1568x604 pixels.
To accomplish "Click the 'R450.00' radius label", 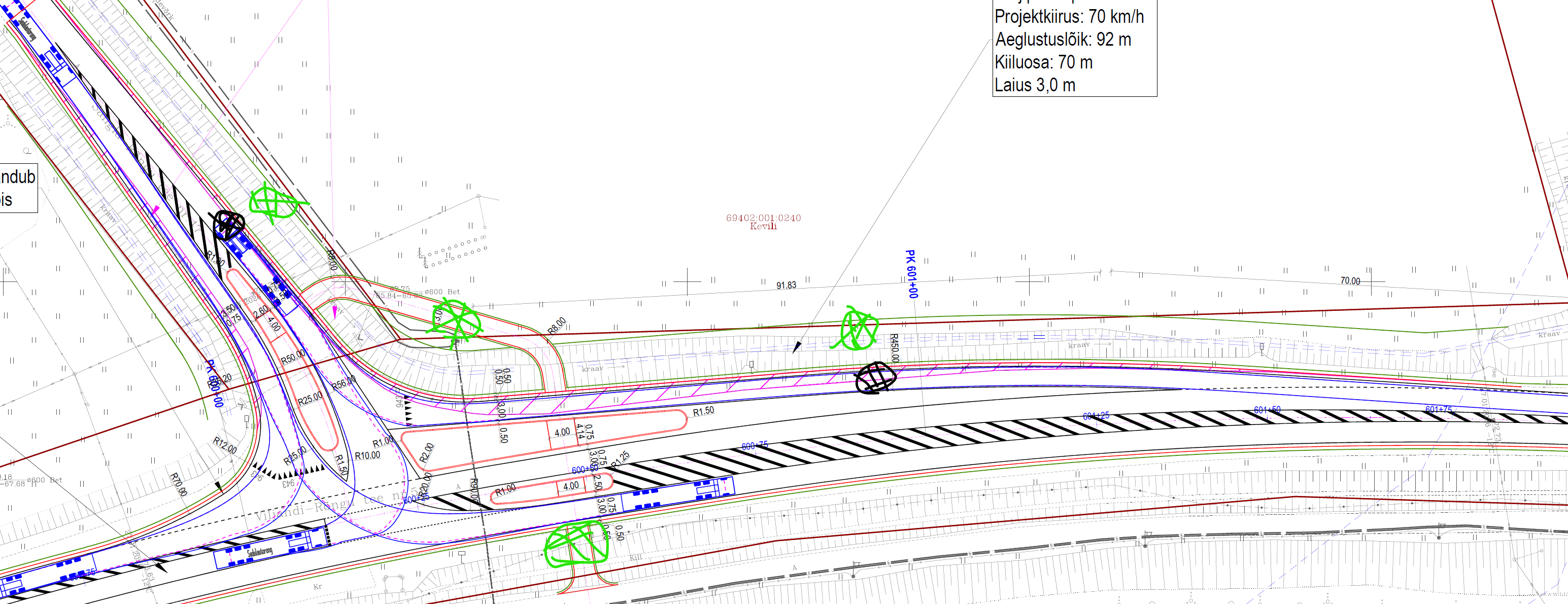I will [894, 348].
